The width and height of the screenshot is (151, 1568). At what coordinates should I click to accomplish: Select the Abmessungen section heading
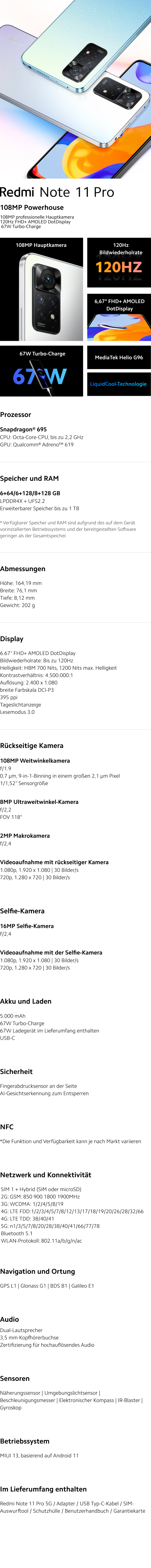[23, 568]
